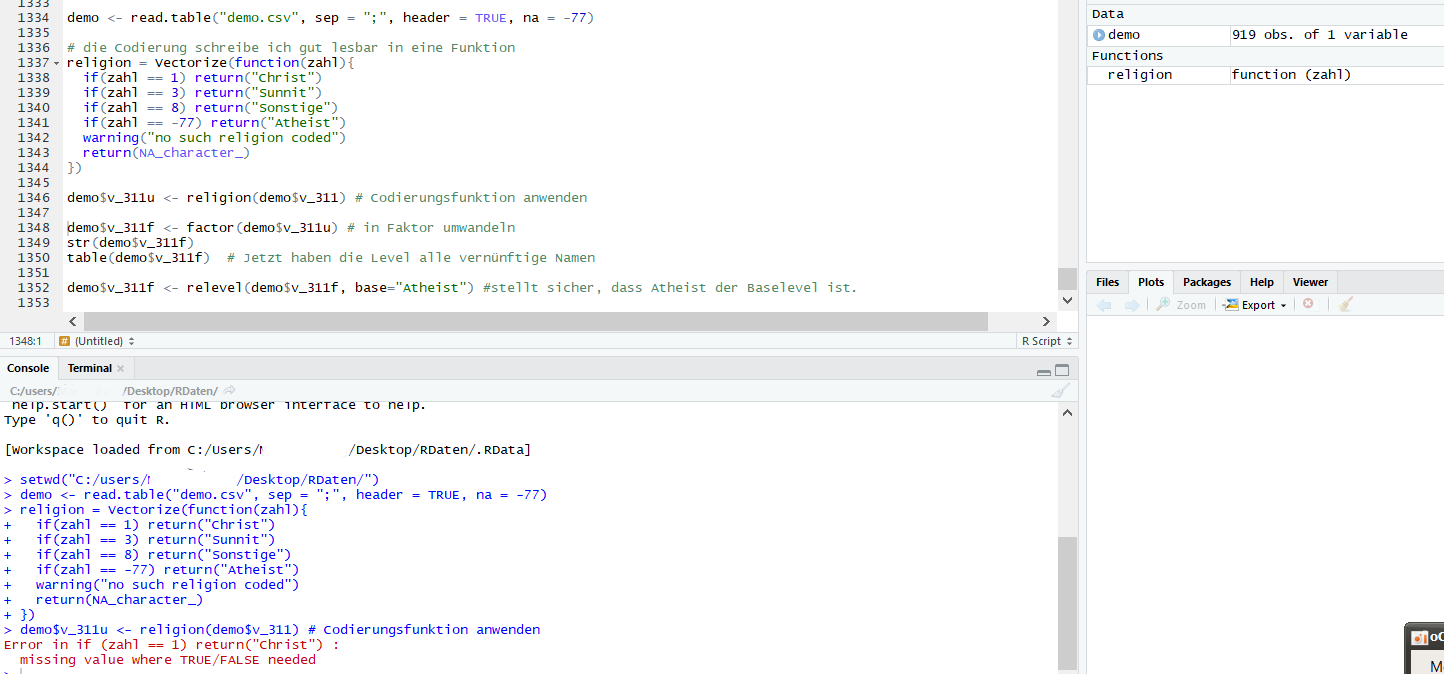Click next plot right arrow

point(1131,305)
